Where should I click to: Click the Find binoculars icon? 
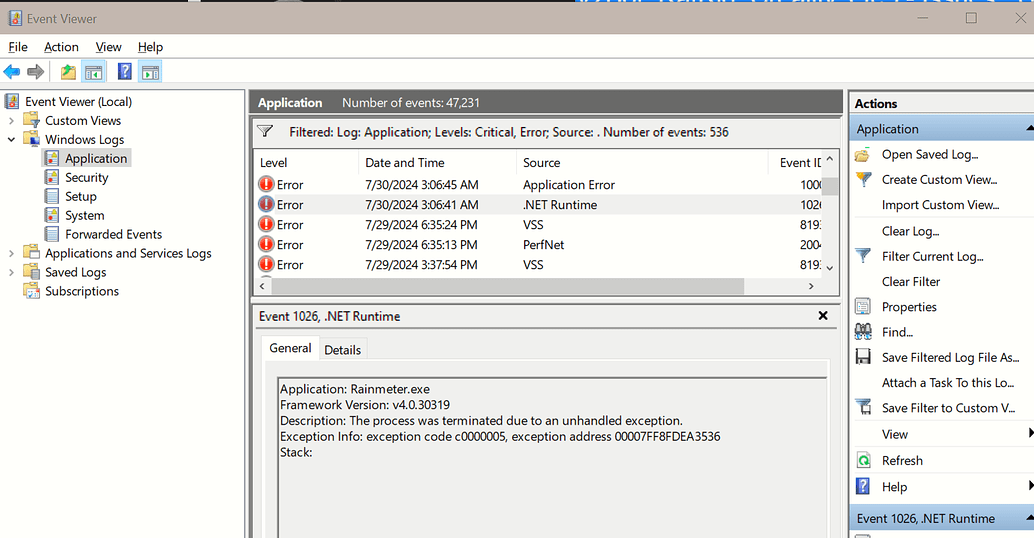point(863,332)
